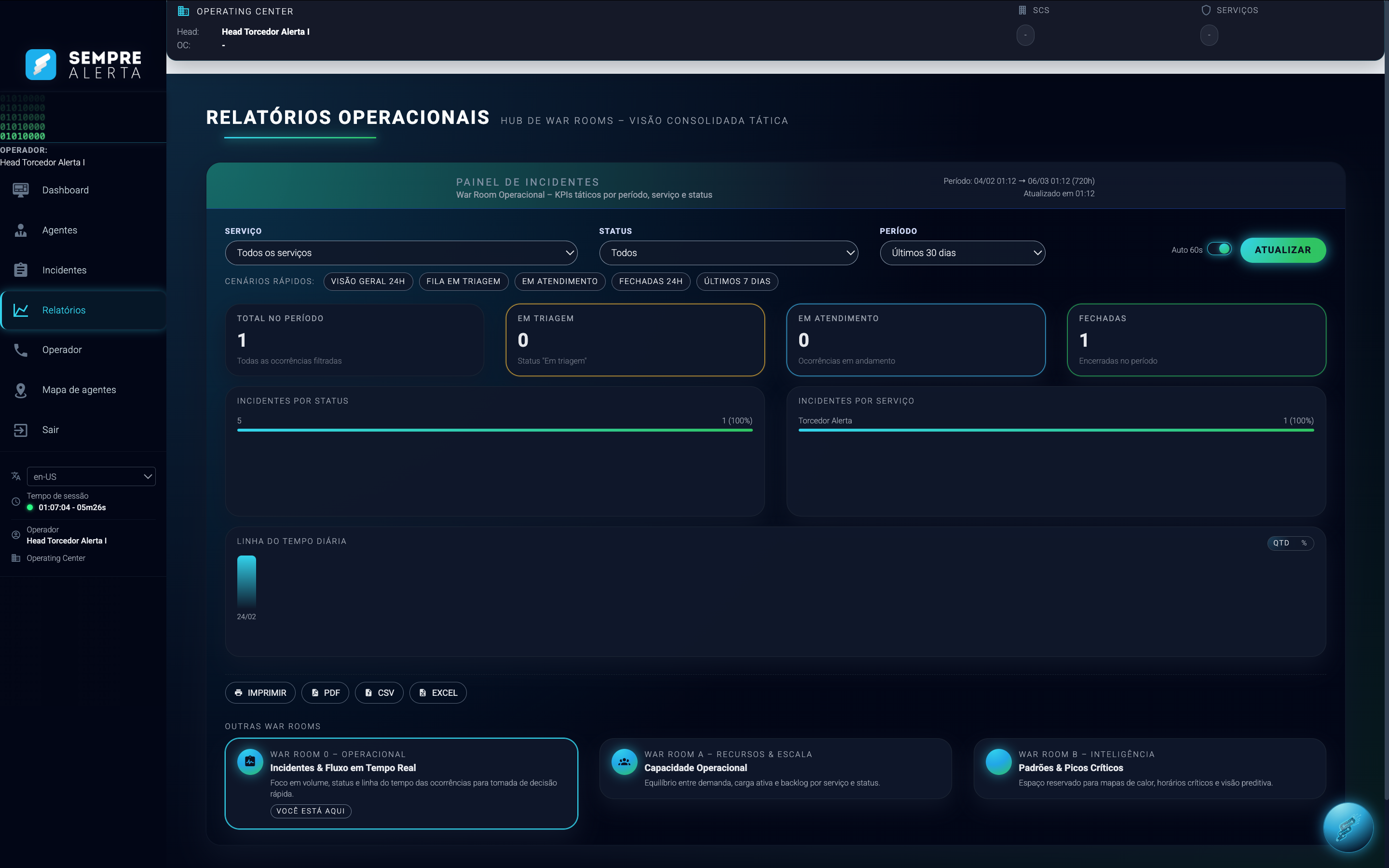Click the Sempre Alerta logo icon
The height and width of the screenshot is (868, 1389).
coord(41,64)
